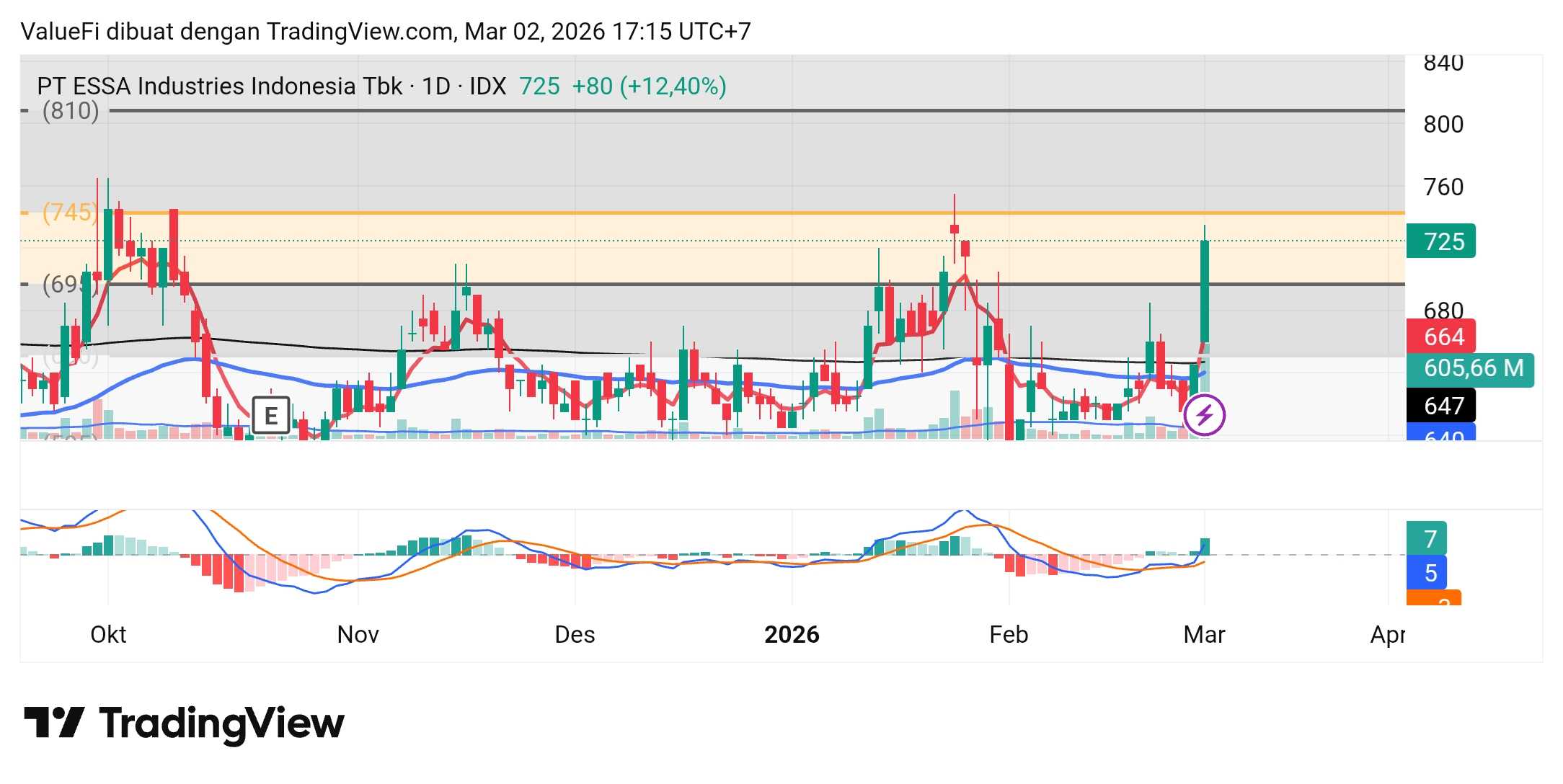The image size is (1563, 784).
Task: Click the 'Feb' month label
Action: (x=1009, y=635)
